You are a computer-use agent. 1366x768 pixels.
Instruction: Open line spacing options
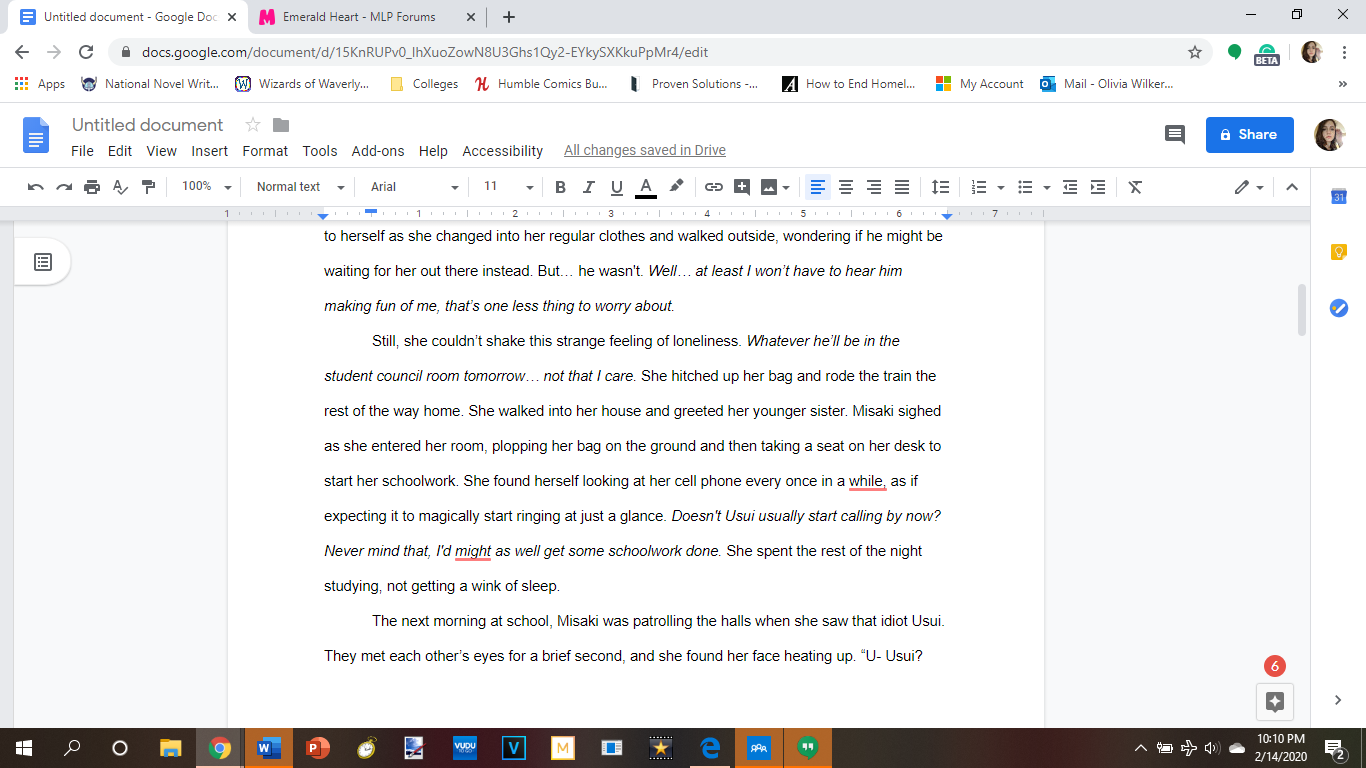(940, 187)
